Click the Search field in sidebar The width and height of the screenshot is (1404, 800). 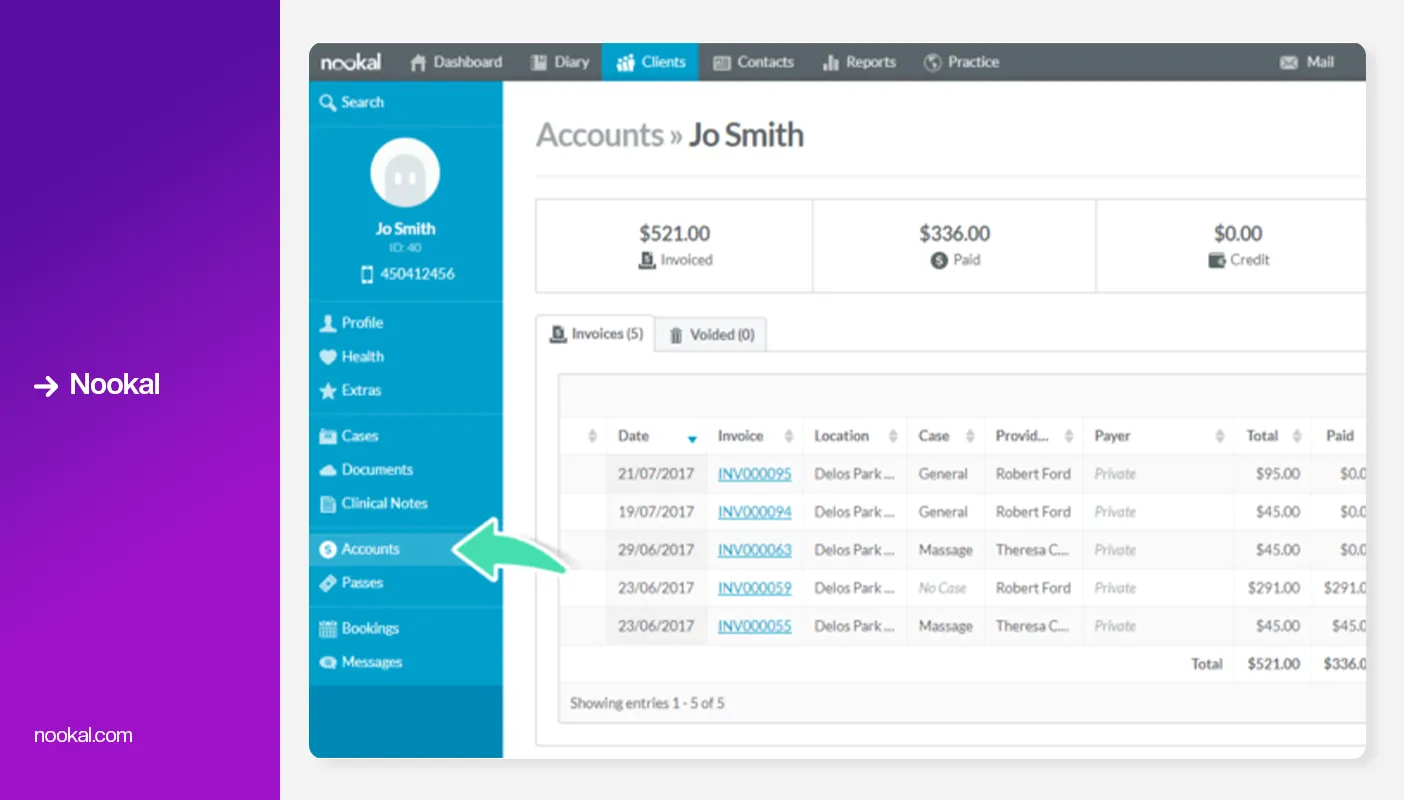point(405,102)
